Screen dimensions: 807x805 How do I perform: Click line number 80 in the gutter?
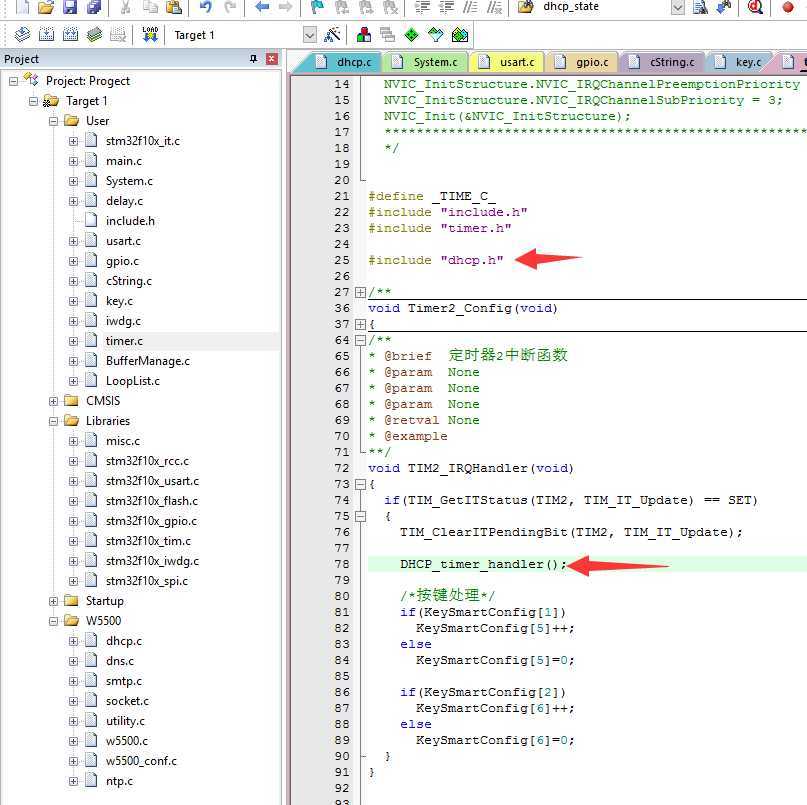pos(342,596)
